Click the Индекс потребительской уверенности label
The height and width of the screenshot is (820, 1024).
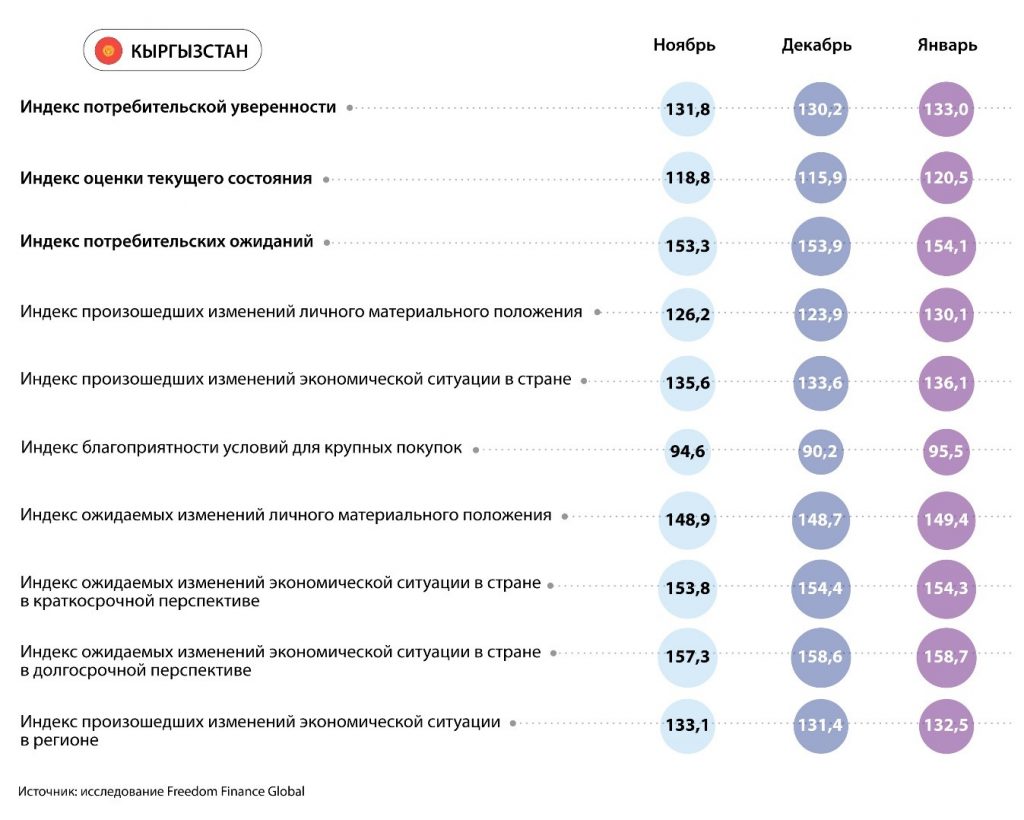point(178,107)
